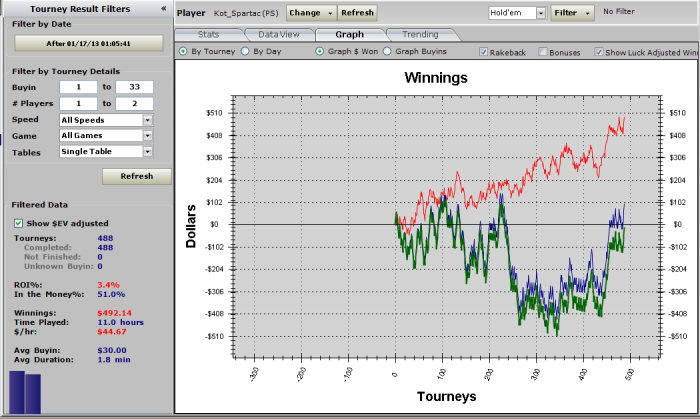Switch to the Trending tab
Screen dimensions: 700x419
[x=420, y=34]
